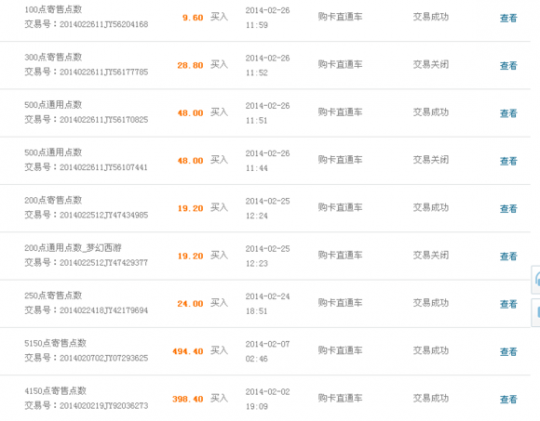The height and width of the screenshot is (421, 540).
Task: Click the 4150点寄售点数 item title
Action: [55, 391]
